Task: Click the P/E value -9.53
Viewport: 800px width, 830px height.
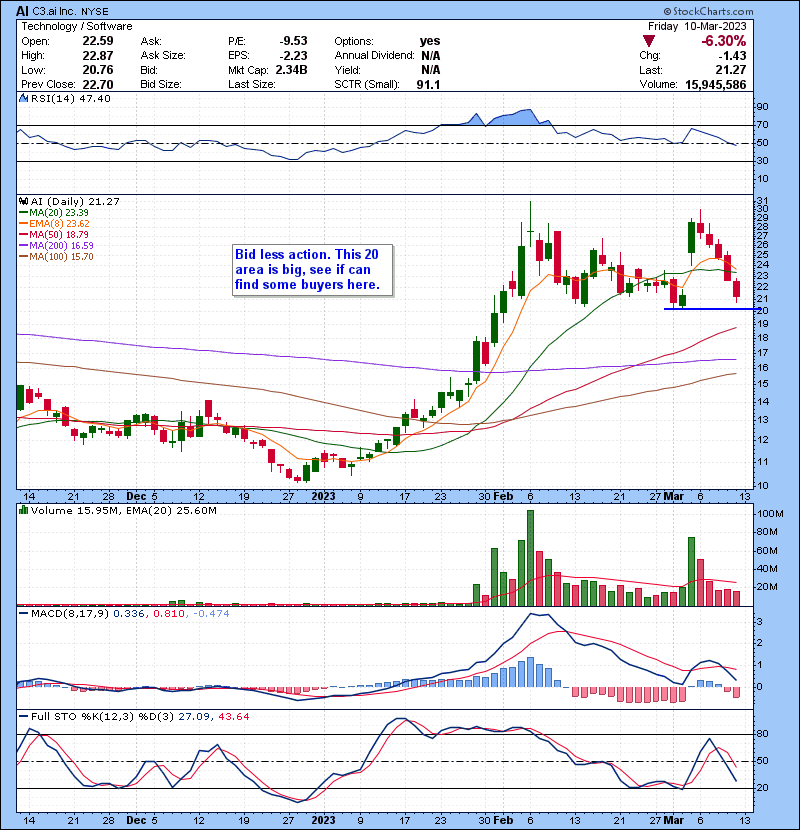Action: tap(293, 41)
